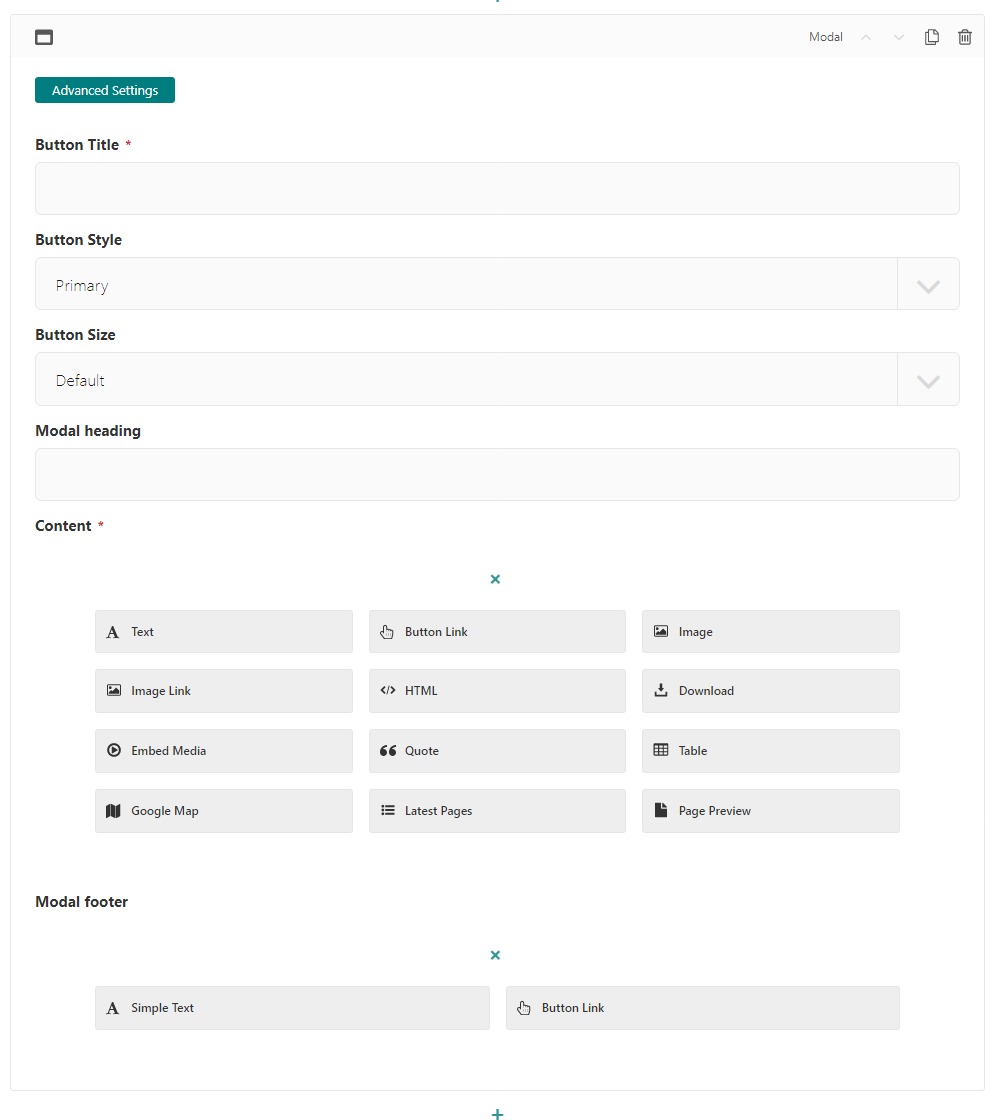The width and height of the screenshot is (999, 1120).
Task: Select the Page Preview block
Action: tap(770, 811)
